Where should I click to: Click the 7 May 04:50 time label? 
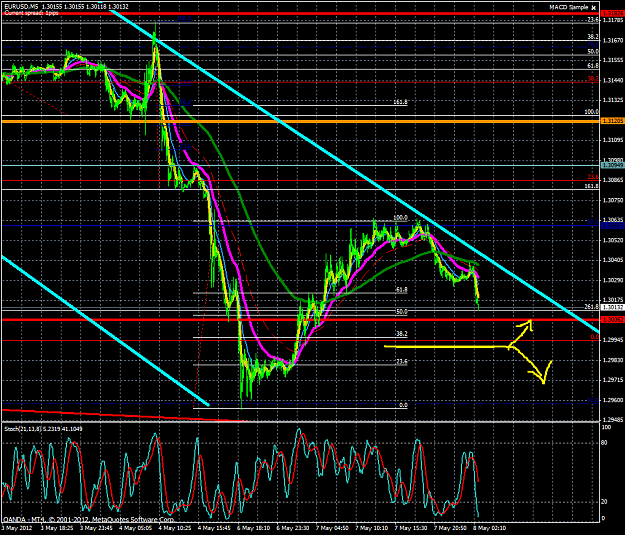coord(331,528)
